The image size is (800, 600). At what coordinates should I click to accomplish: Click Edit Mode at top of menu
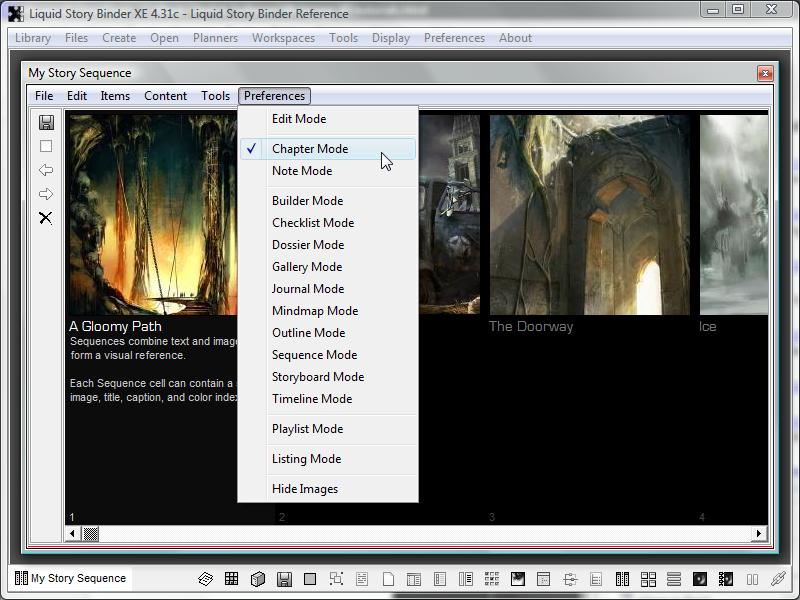click(x=299, y=119)
